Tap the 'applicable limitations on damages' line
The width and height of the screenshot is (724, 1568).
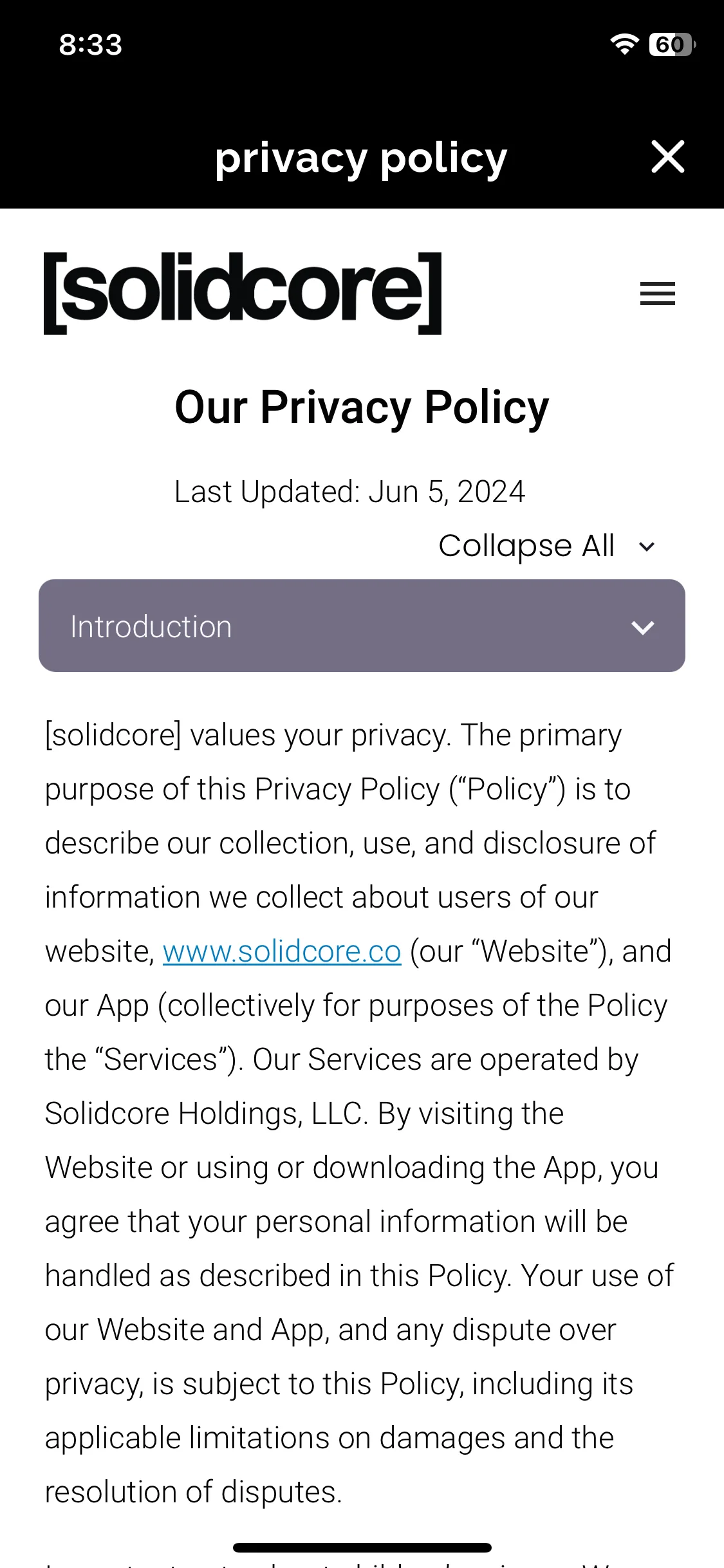tap(330, 1438)
